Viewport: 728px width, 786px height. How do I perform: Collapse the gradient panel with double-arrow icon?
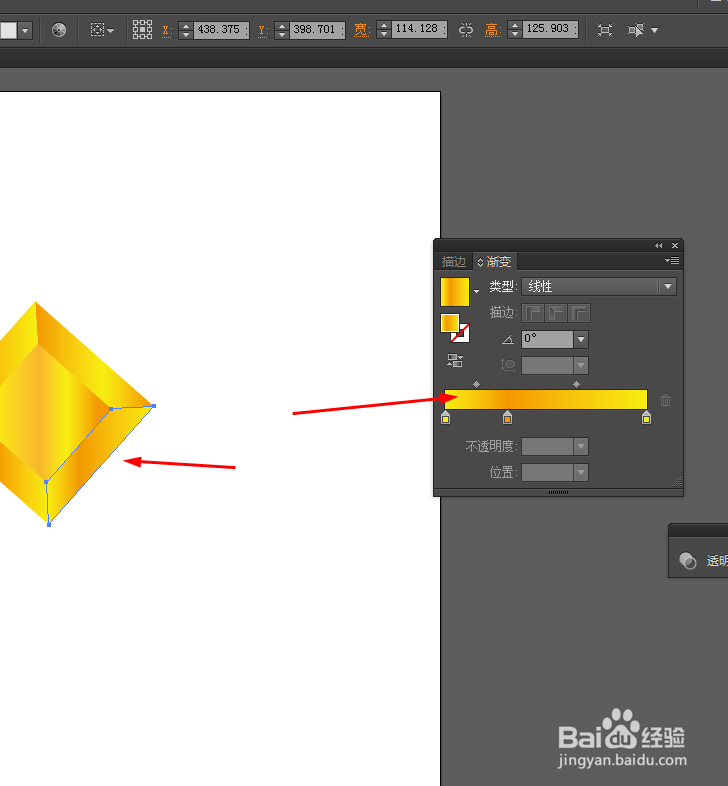click(x=658, y=246)
